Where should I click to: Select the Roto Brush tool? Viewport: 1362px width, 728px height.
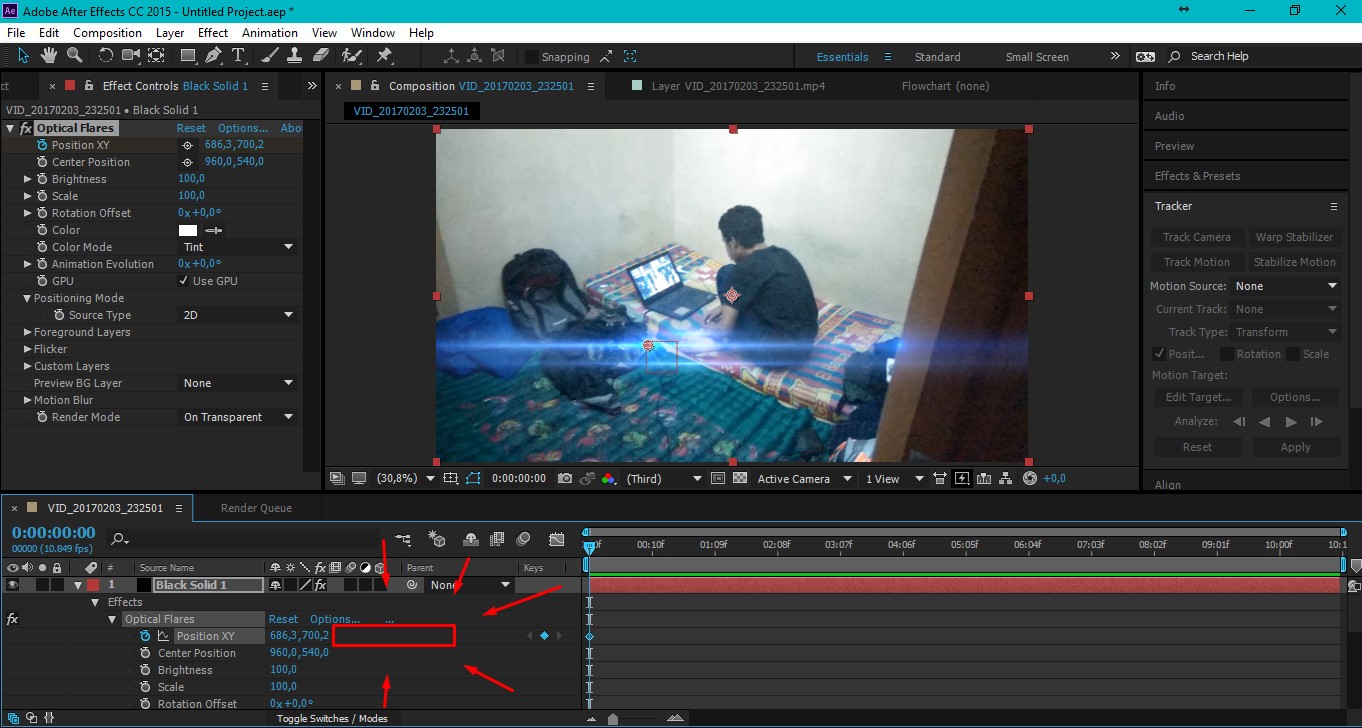coord(351,55)
